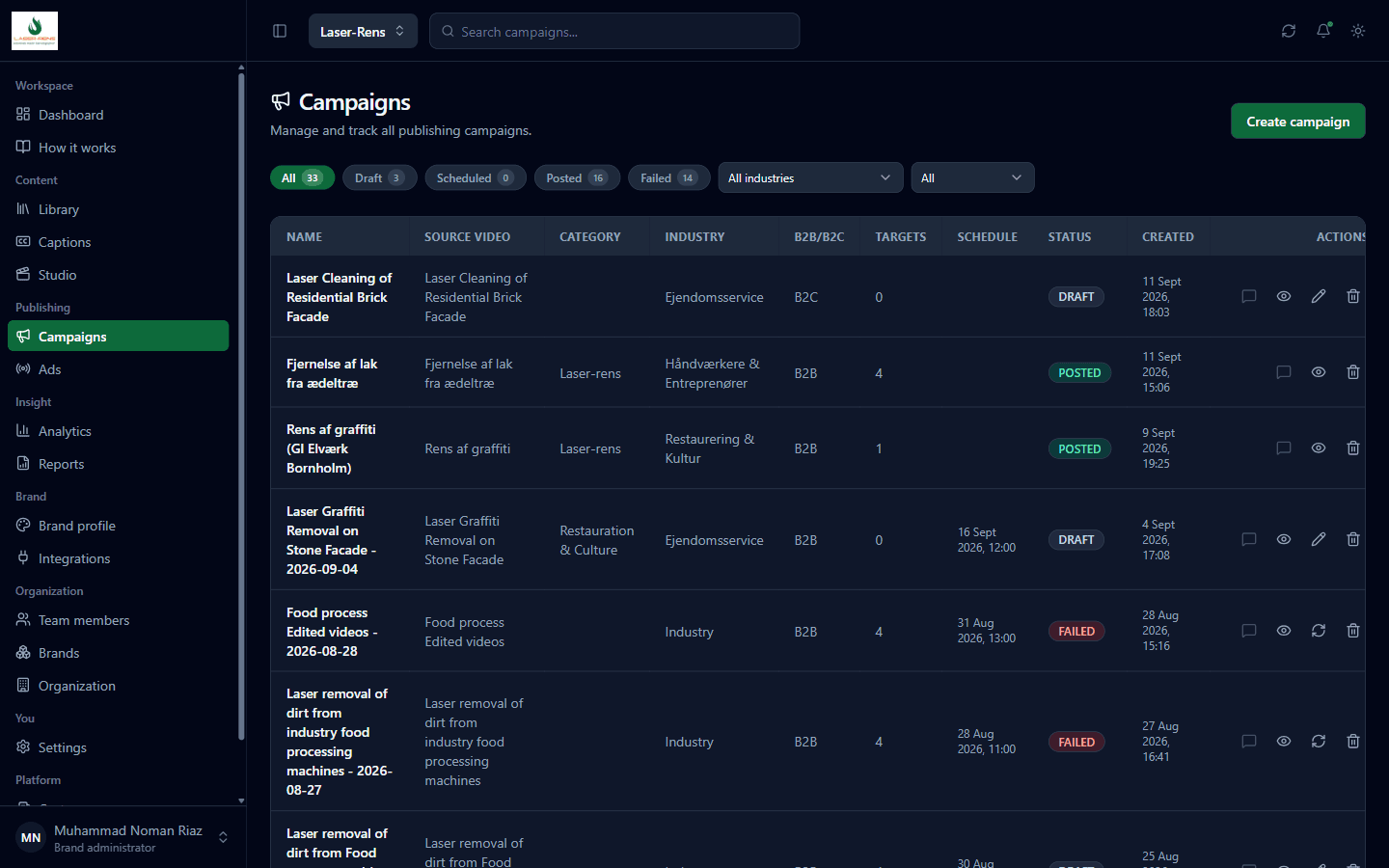Open the notifications bell
The height and width of the screenshot is (868, 1389).
tap(1323, 31)
